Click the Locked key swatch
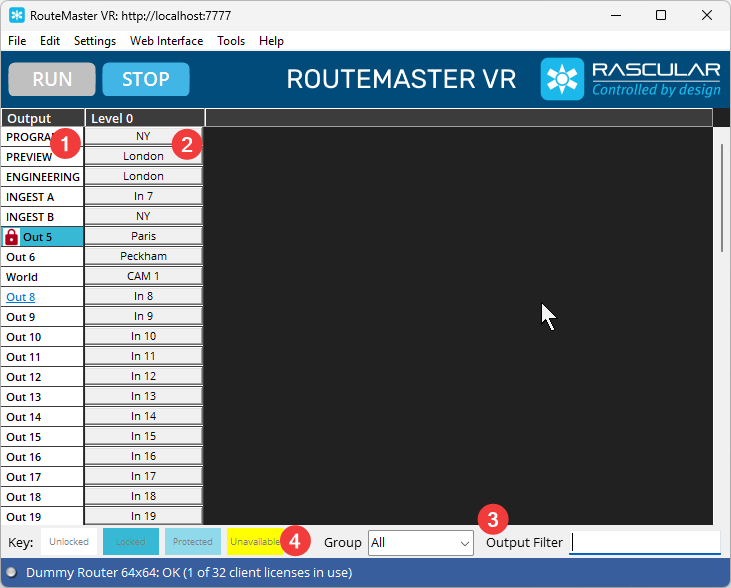 pos(131,541)
